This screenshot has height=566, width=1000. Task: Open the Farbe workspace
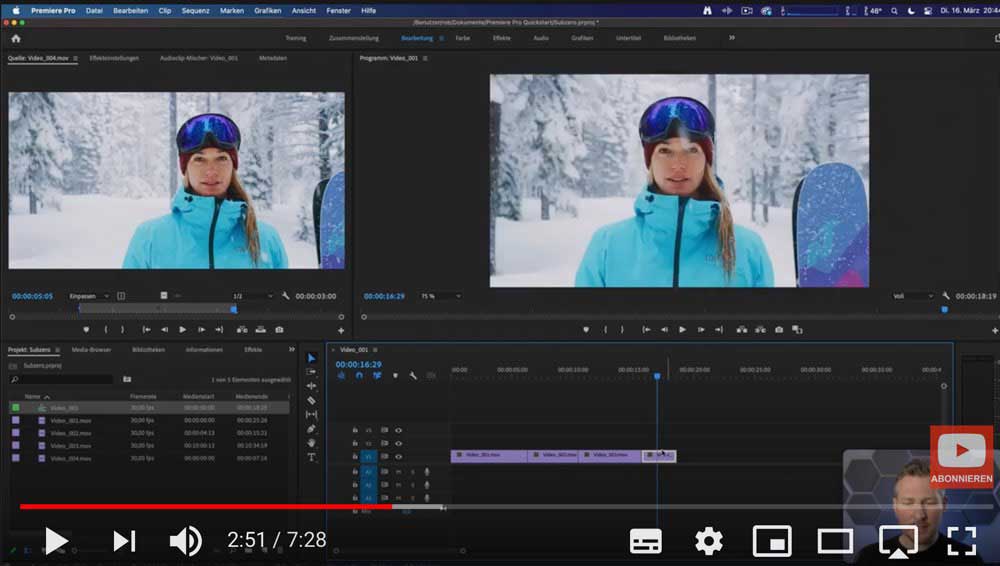(x=463, y=38)
